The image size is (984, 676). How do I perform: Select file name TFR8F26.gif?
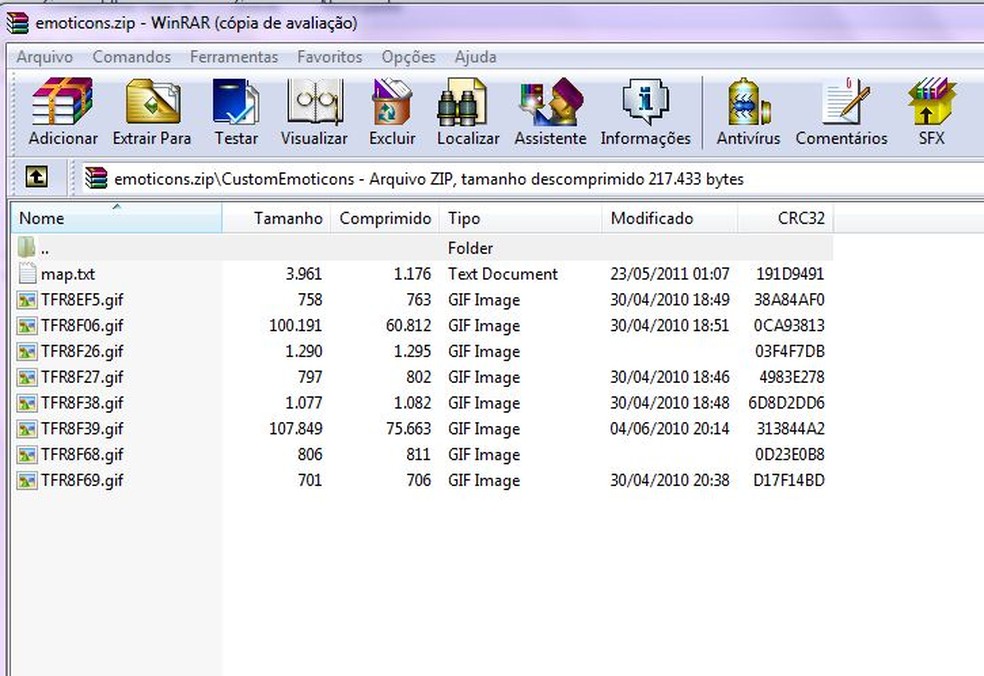point(82,351)
